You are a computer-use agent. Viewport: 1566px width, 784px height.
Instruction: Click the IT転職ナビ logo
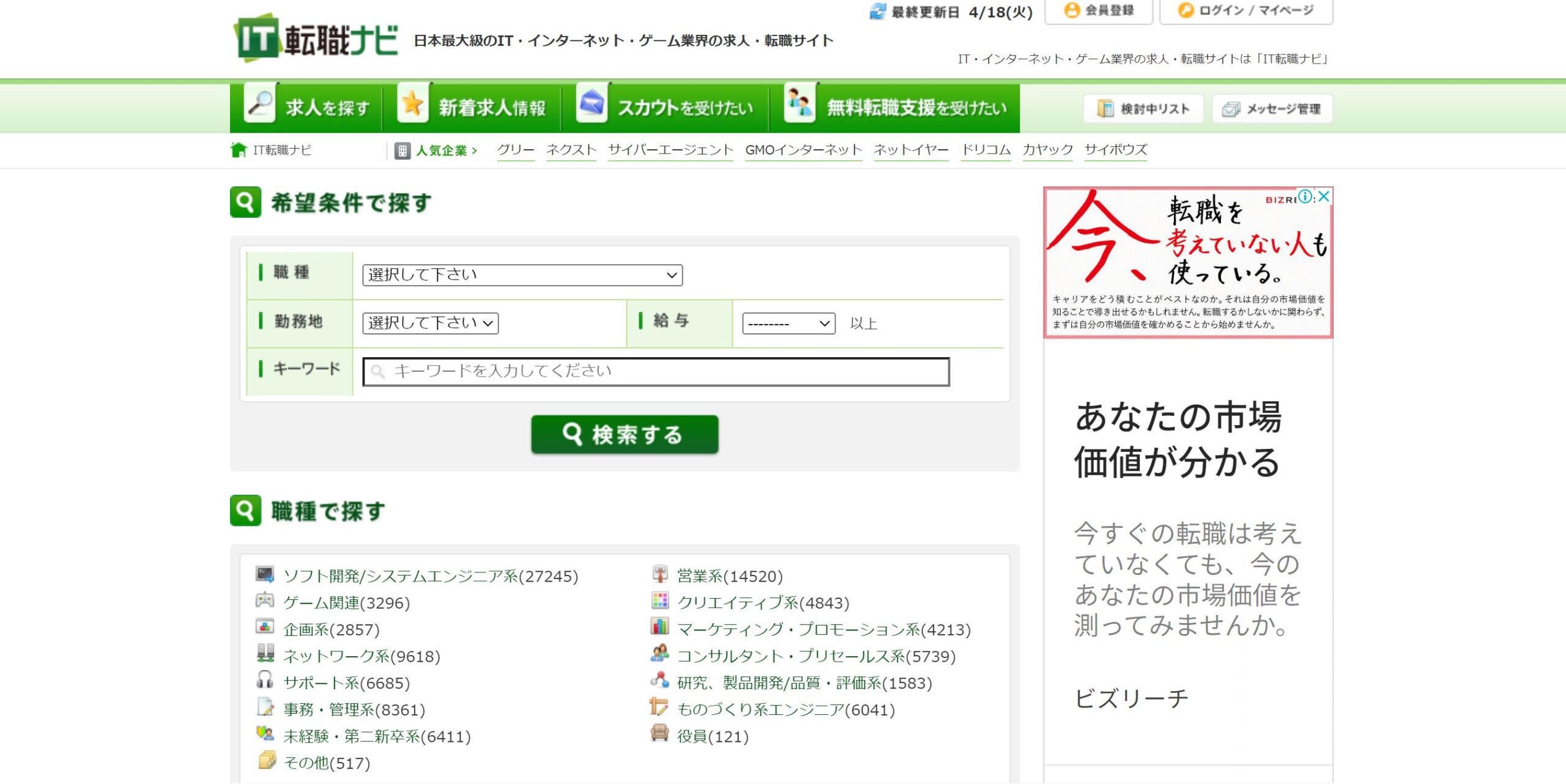tap(316, 38)
